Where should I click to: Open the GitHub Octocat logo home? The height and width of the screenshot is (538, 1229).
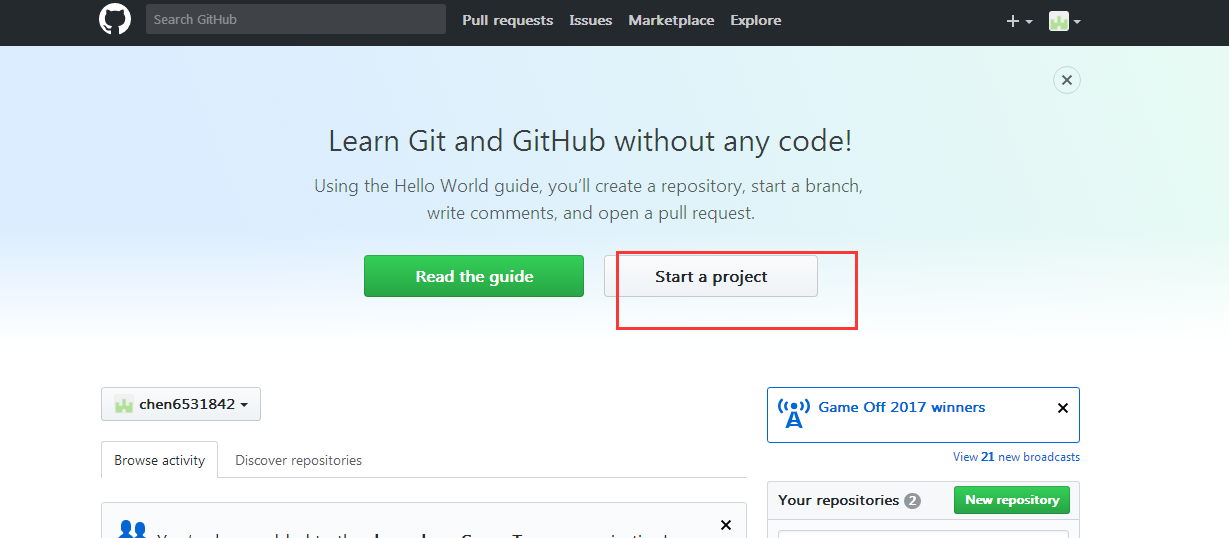point(115,19)
